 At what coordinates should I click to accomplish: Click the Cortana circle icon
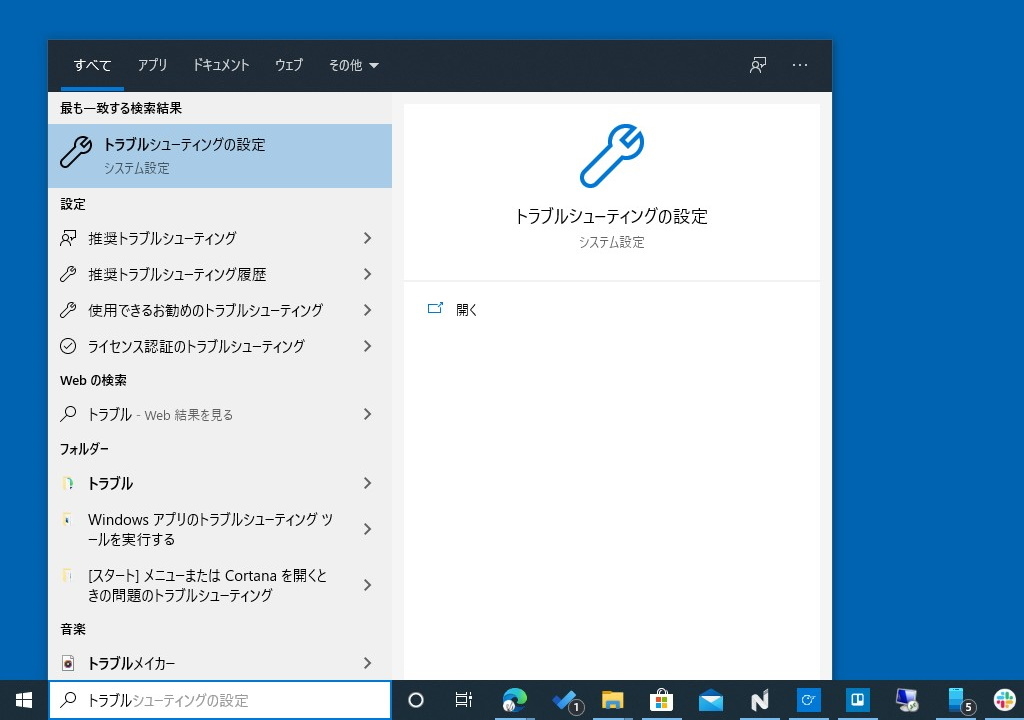pos(415,700)
